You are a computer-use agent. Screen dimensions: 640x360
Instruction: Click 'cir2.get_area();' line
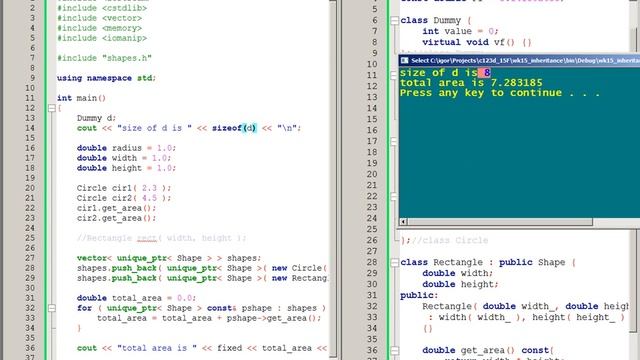116,218
